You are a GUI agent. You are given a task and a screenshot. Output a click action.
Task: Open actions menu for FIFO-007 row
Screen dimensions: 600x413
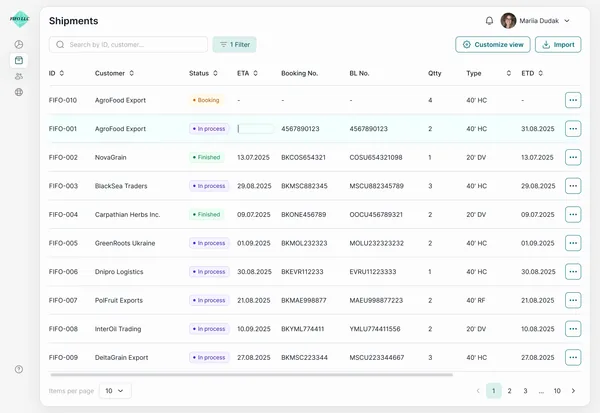point(573,300)
